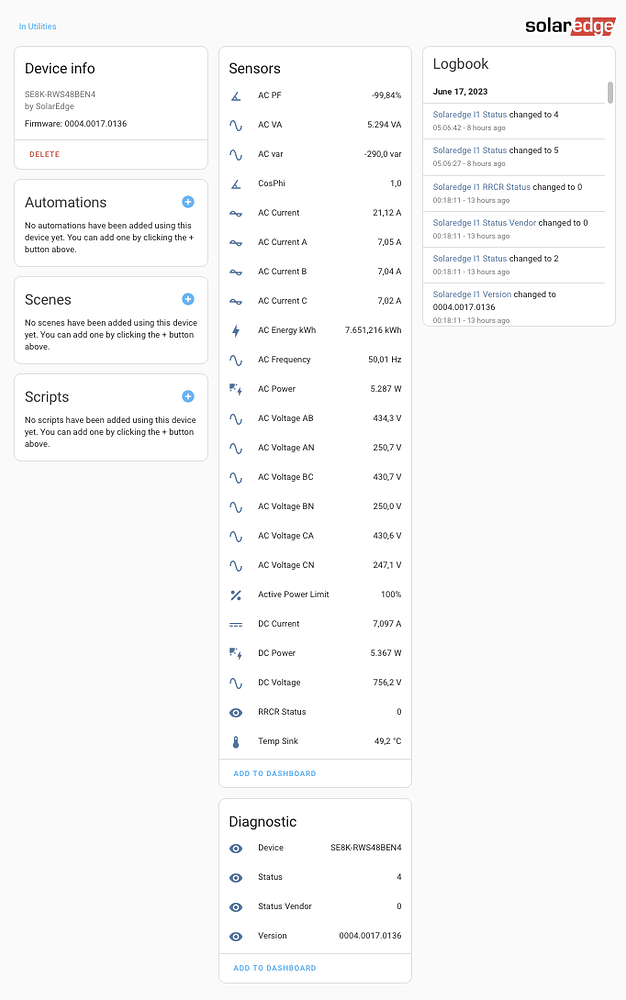626x1000 pixels.
Task: Navigate back using the In Utilities breadcrumb
Action: 37,26
